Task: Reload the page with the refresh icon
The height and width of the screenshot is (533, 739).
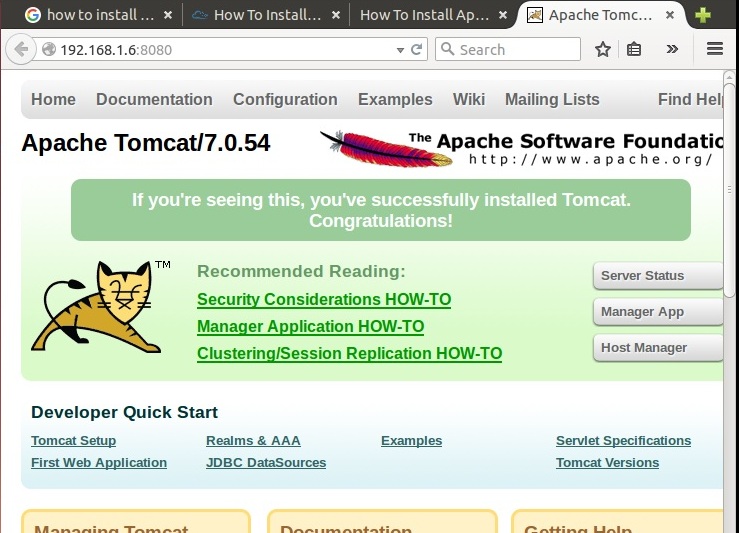Action: tap(416, 49)
